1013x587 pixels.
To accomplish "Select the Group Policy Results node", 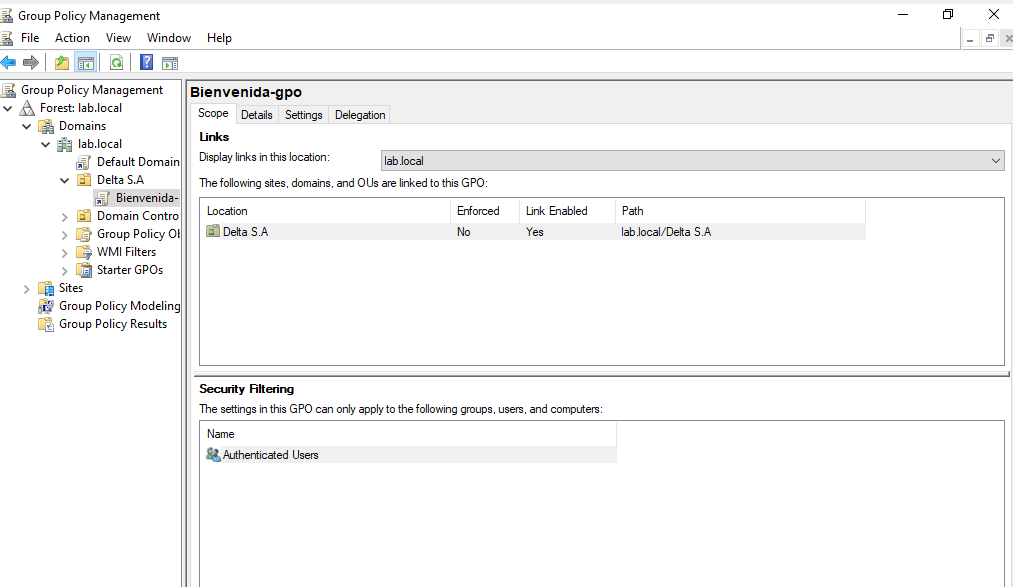I will tap(112, 324).
